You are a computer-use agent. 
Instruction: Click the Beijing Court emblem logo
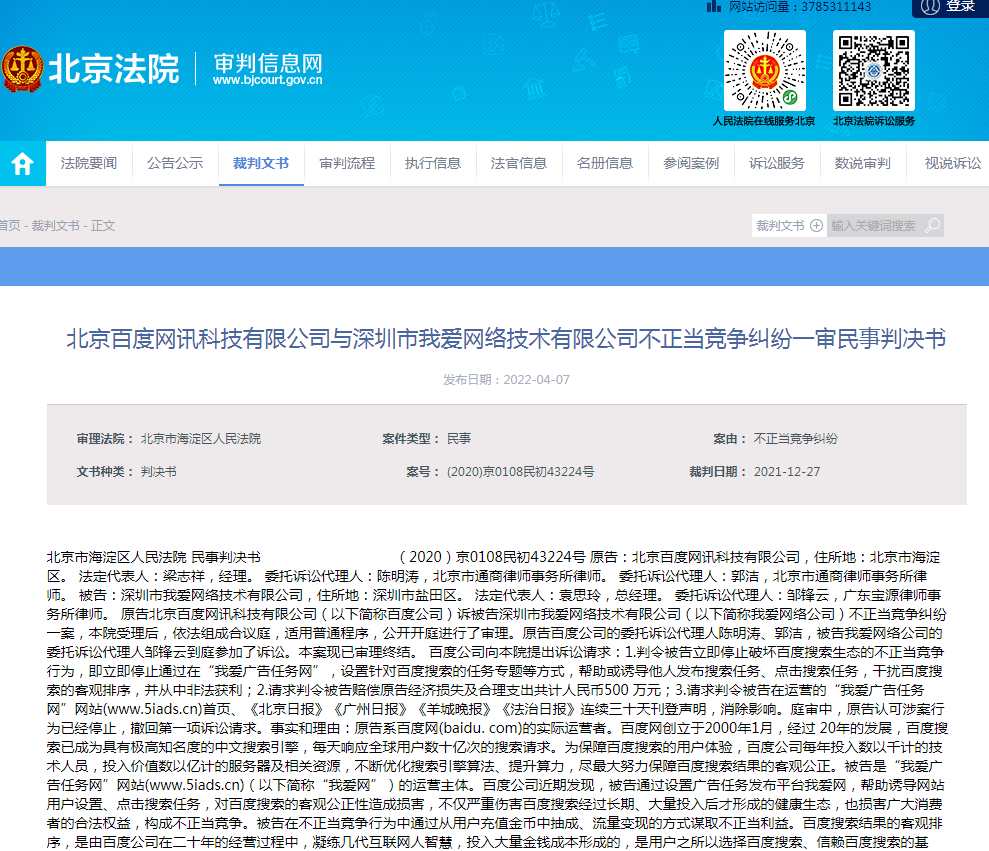tap(22, 68)
